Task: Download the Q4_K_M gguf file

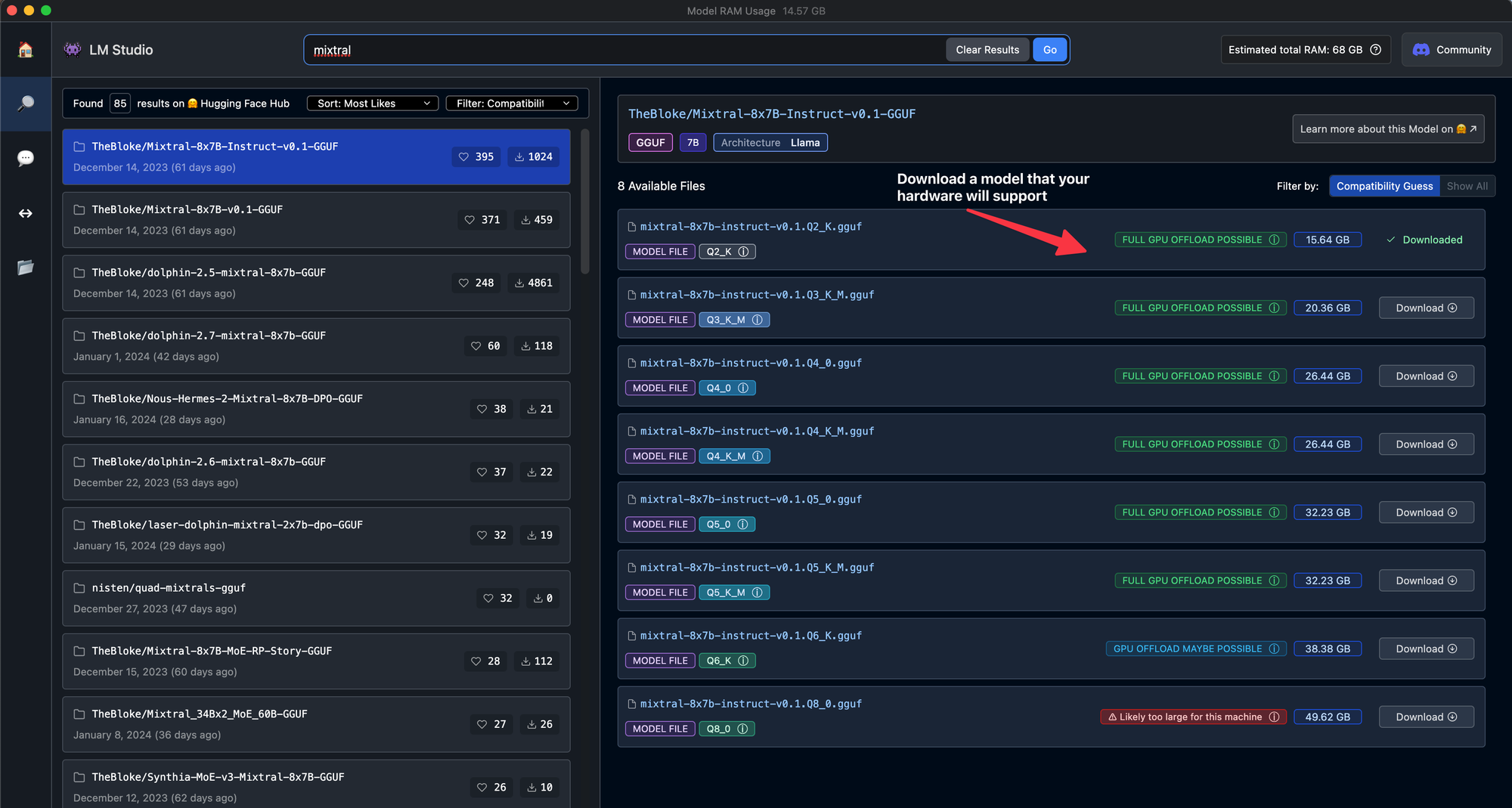Action: 1426,444
